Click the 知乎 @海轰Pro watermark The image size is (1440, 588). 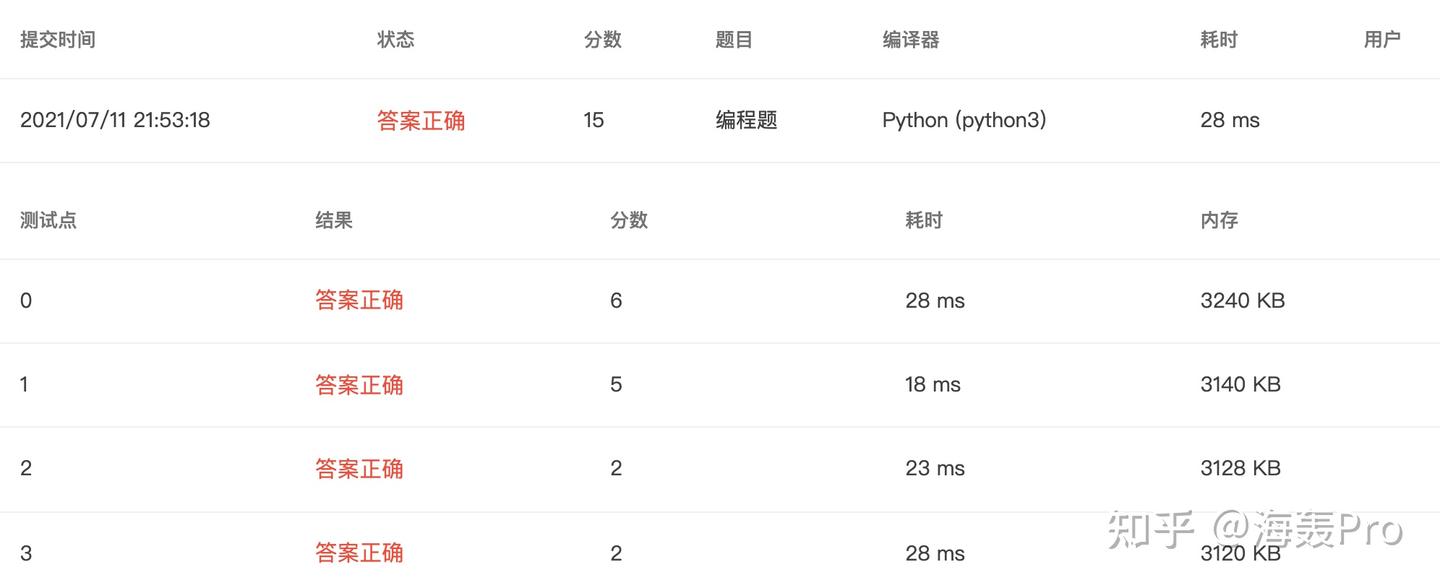(1254, 530)
